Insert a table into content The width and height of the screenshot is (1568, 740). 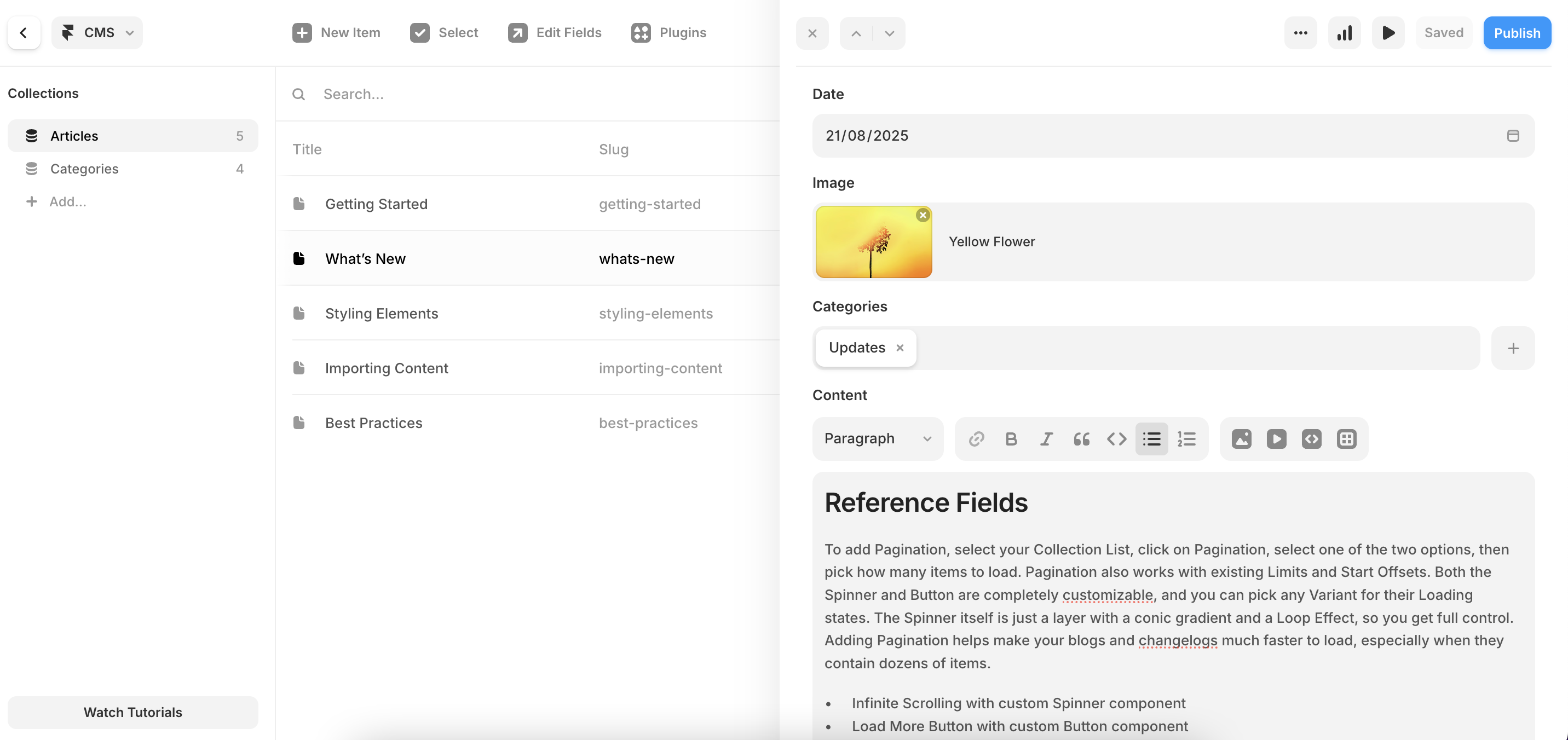1346,439
